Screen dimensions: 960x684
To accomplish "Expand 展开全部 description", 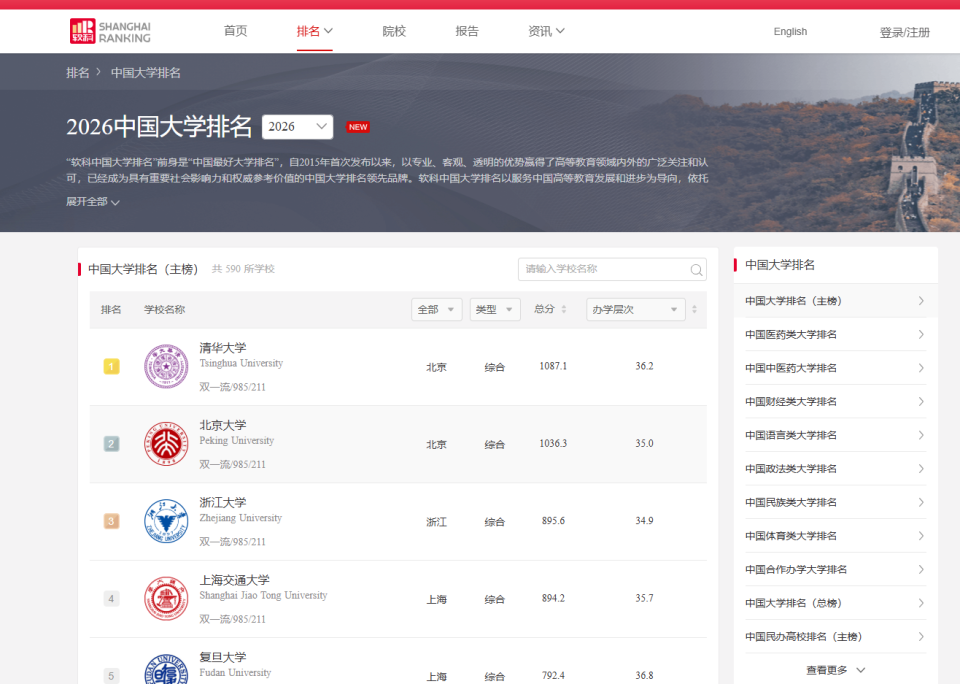I will tap(92, 202).
